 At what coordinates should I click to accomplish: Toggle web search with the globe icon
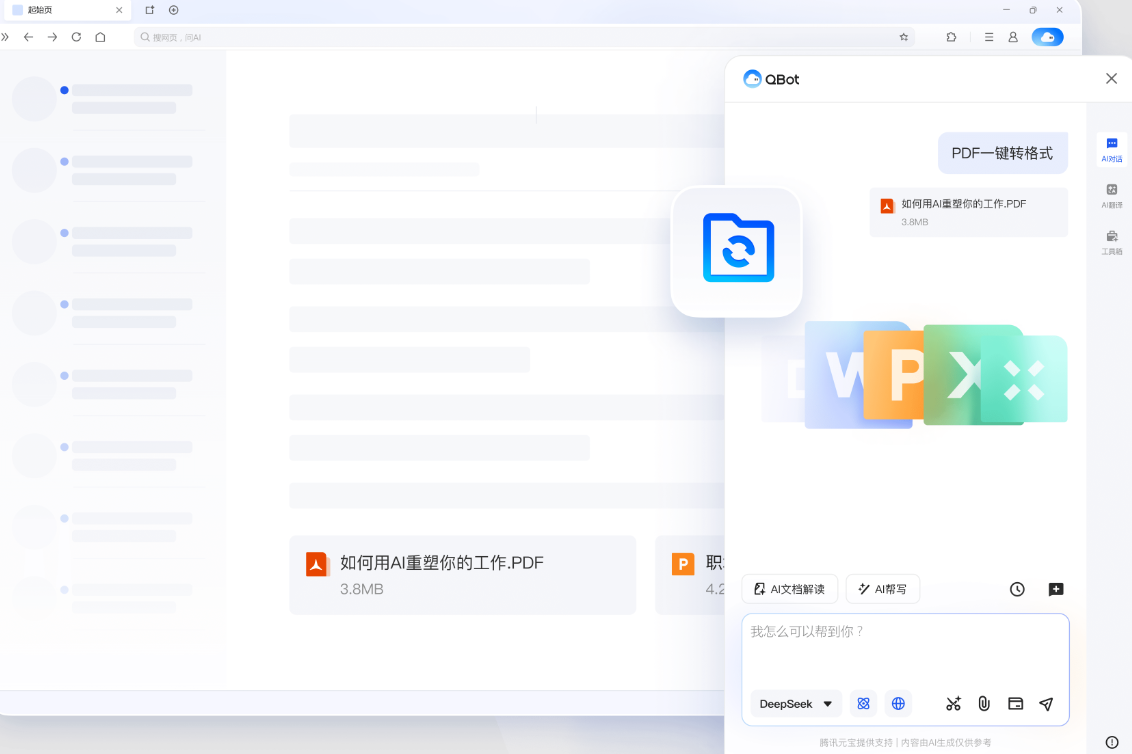point(898,703)
